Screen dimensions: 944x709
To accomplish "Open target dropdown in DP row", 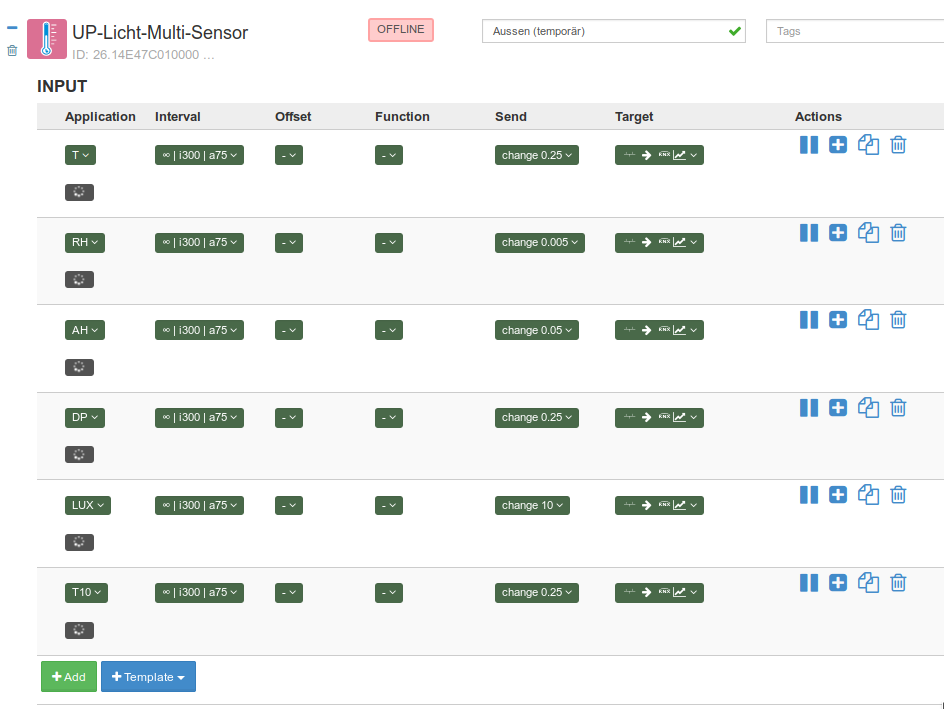I will click(659, 418).
